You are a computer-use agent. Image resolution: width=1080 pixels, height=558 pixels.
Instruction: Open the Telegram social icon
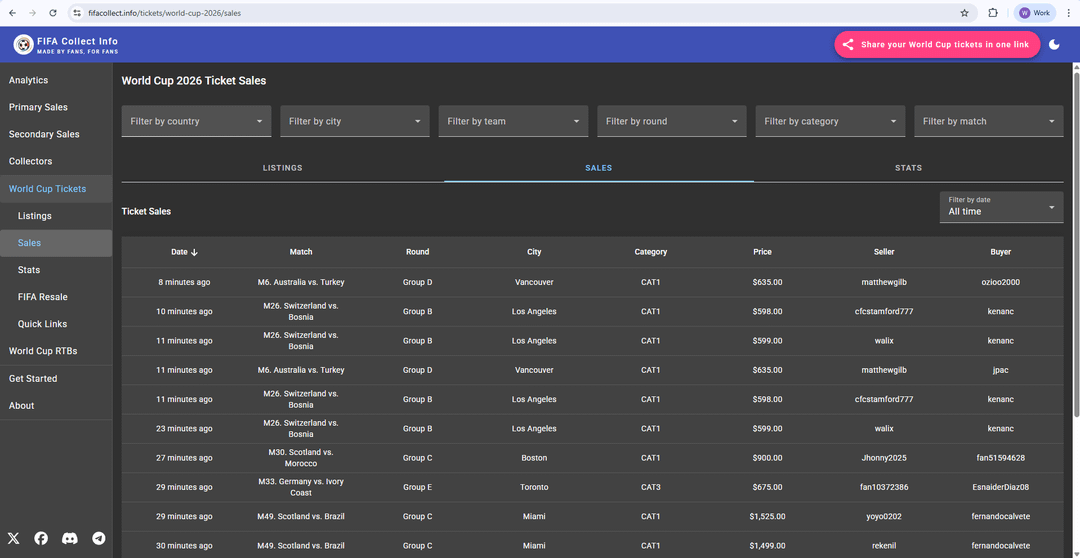[98, 538]
